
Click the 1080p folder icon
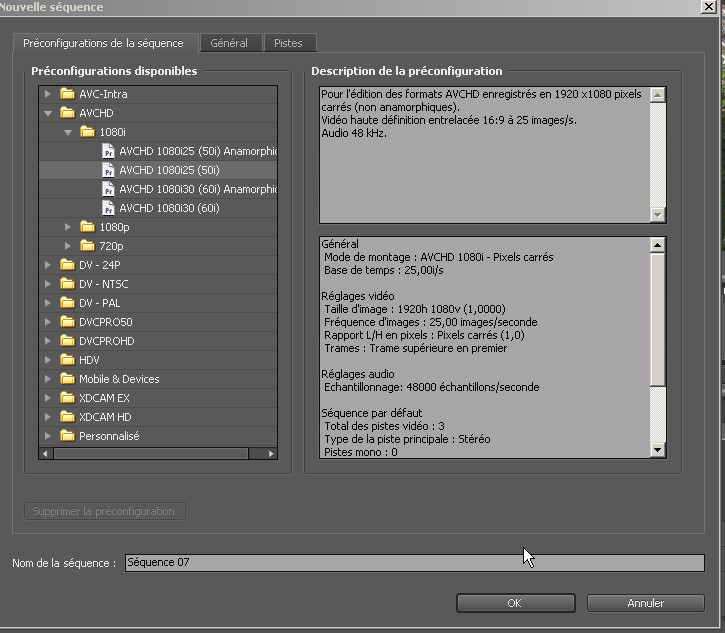87,227
